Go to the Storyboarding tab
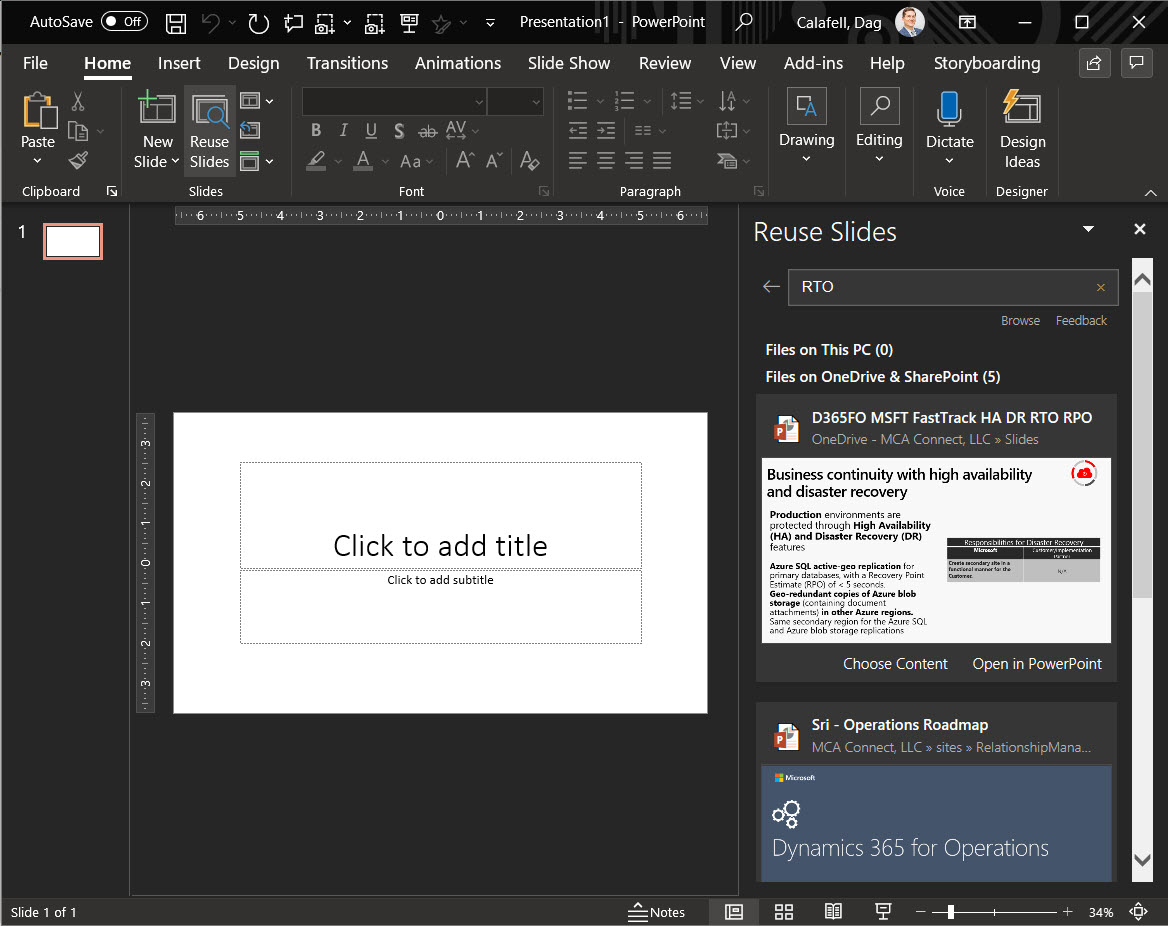 (x=987, y=63)
